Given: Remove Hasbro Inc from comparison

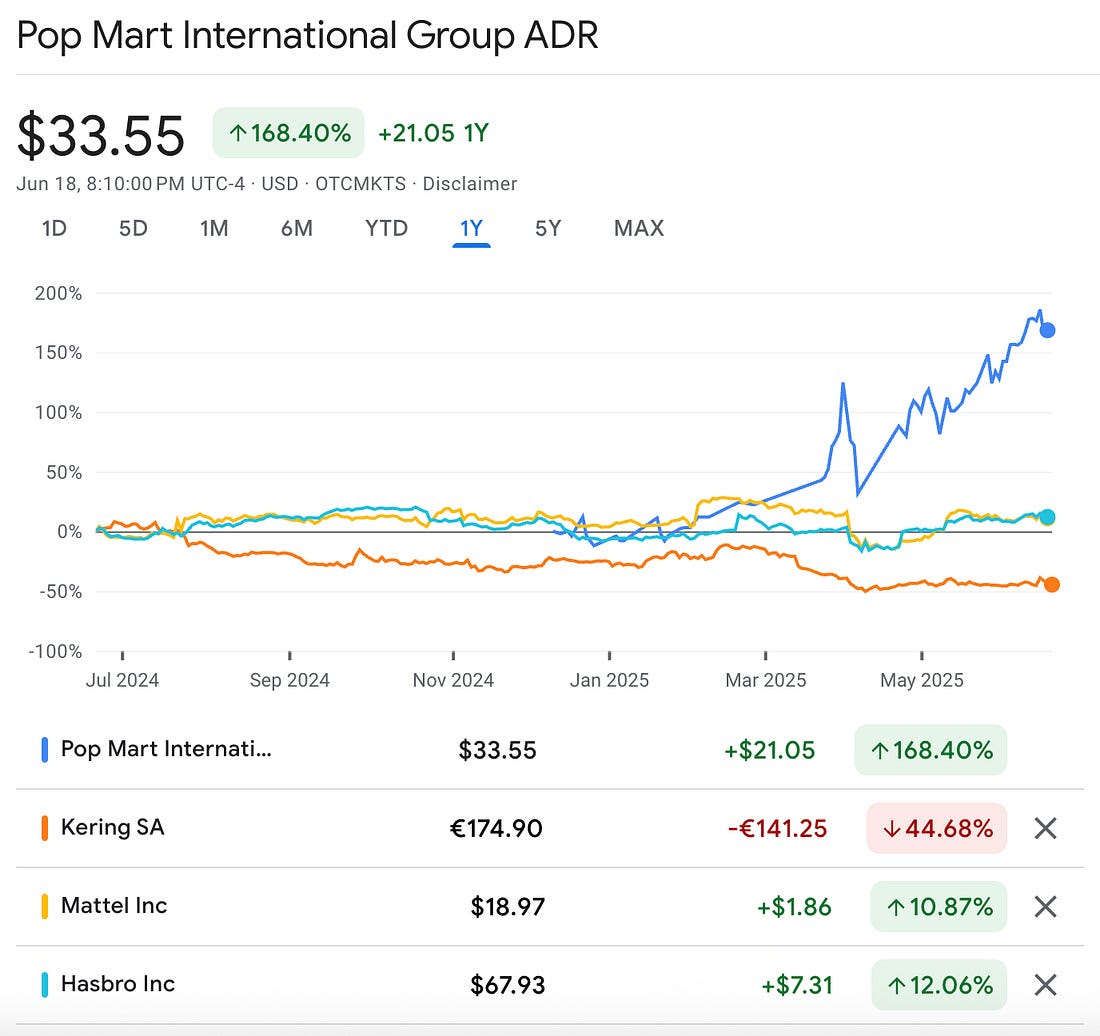Looking at the screenshot, I should click(x=1045, y=985).
